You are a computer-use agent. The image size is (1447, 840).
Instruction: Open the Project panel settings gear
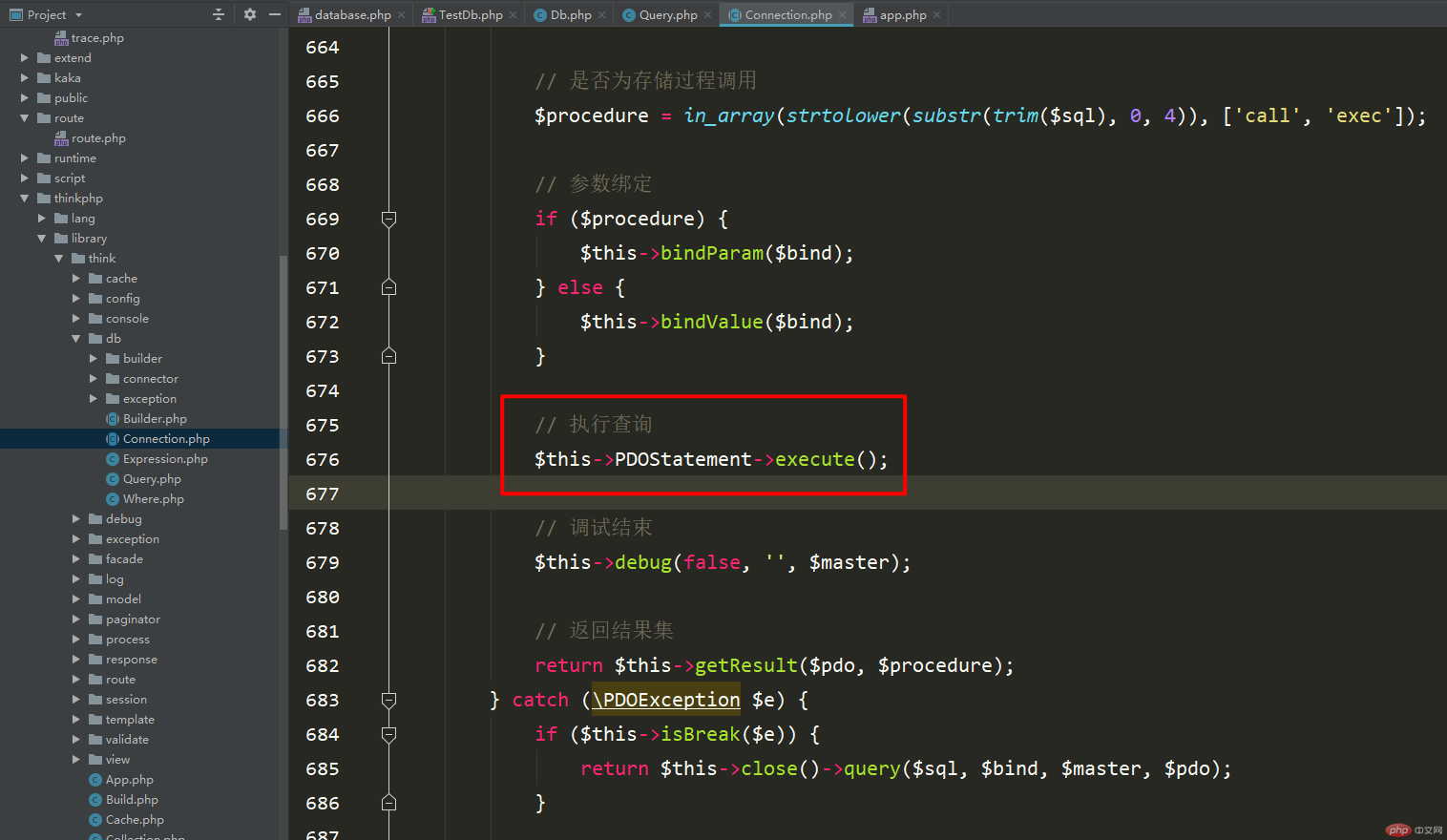tap(250, 14)
